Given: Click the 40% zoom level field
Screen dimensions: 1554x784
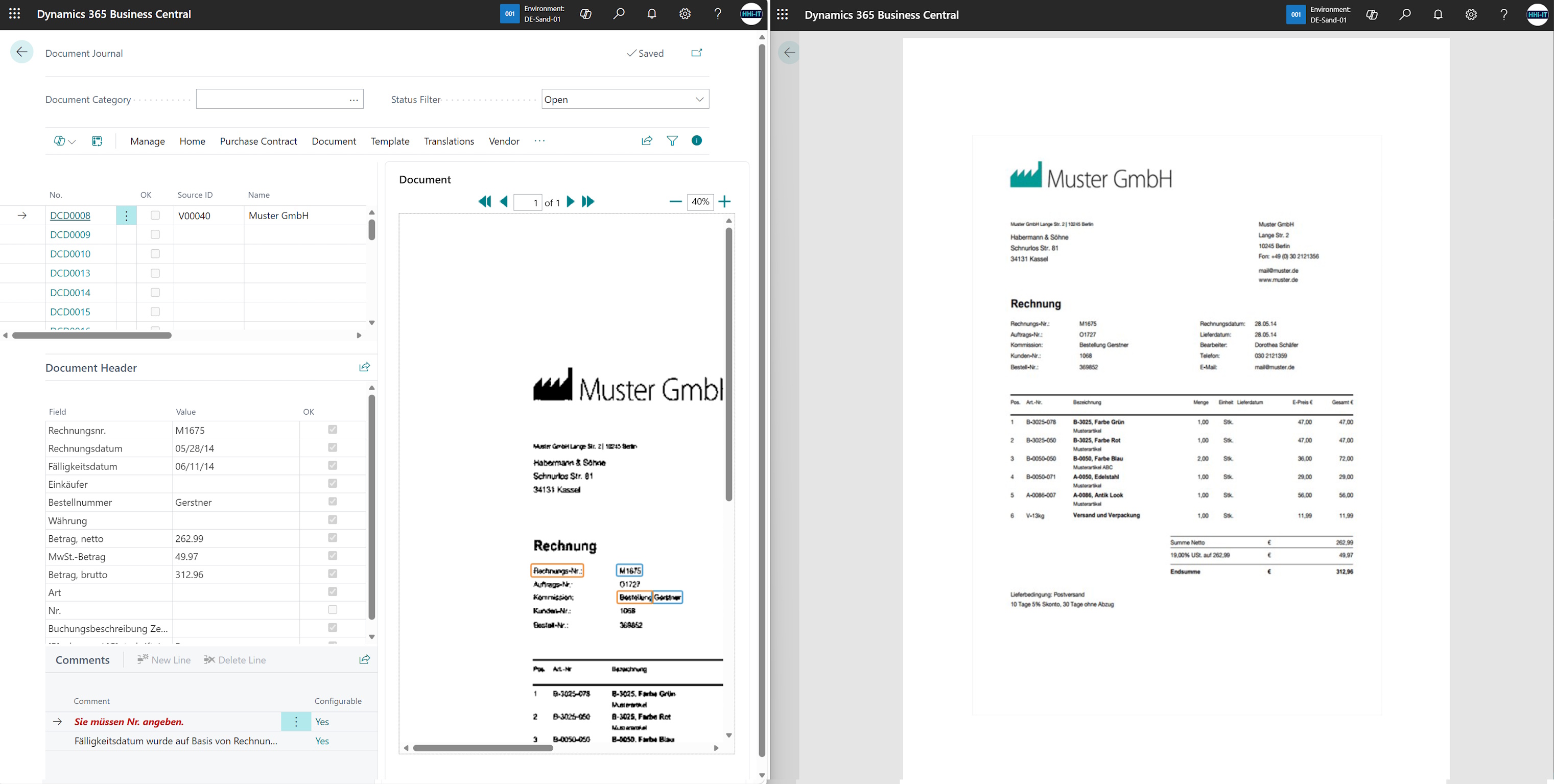Looking at the screenshot, I should click(700, 201).
